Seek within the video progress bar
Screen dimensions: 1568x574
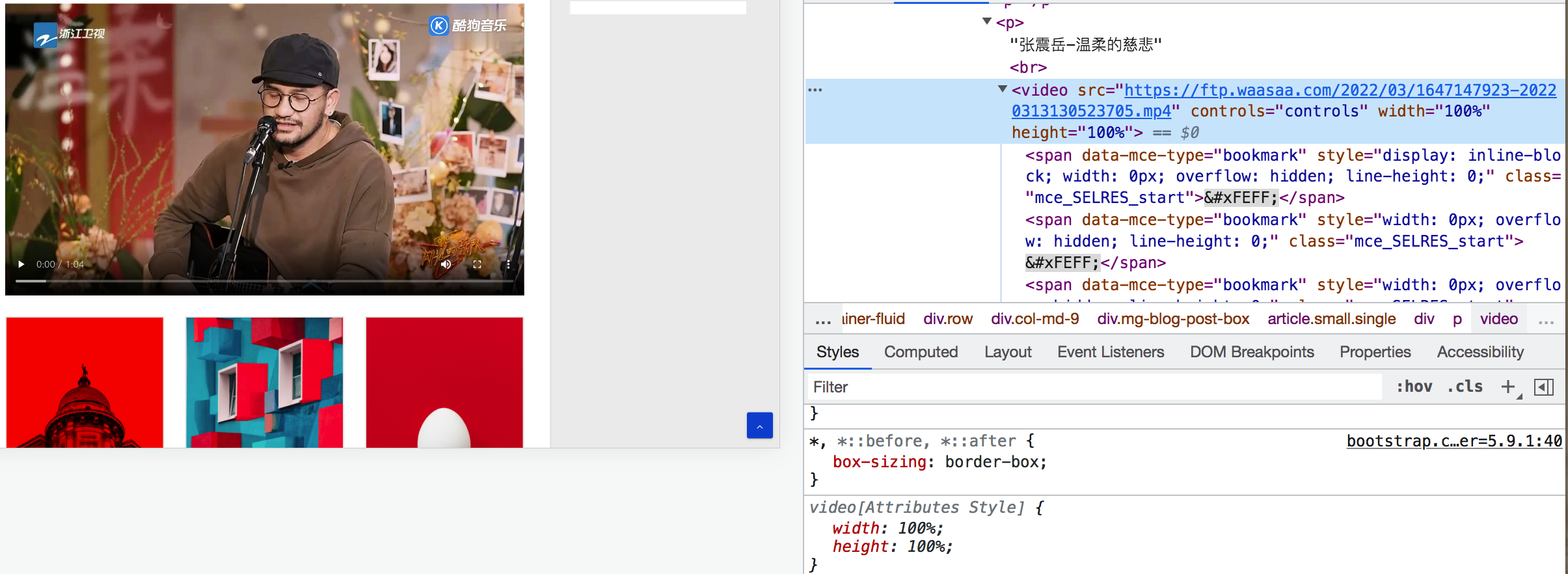click(264, 281)
